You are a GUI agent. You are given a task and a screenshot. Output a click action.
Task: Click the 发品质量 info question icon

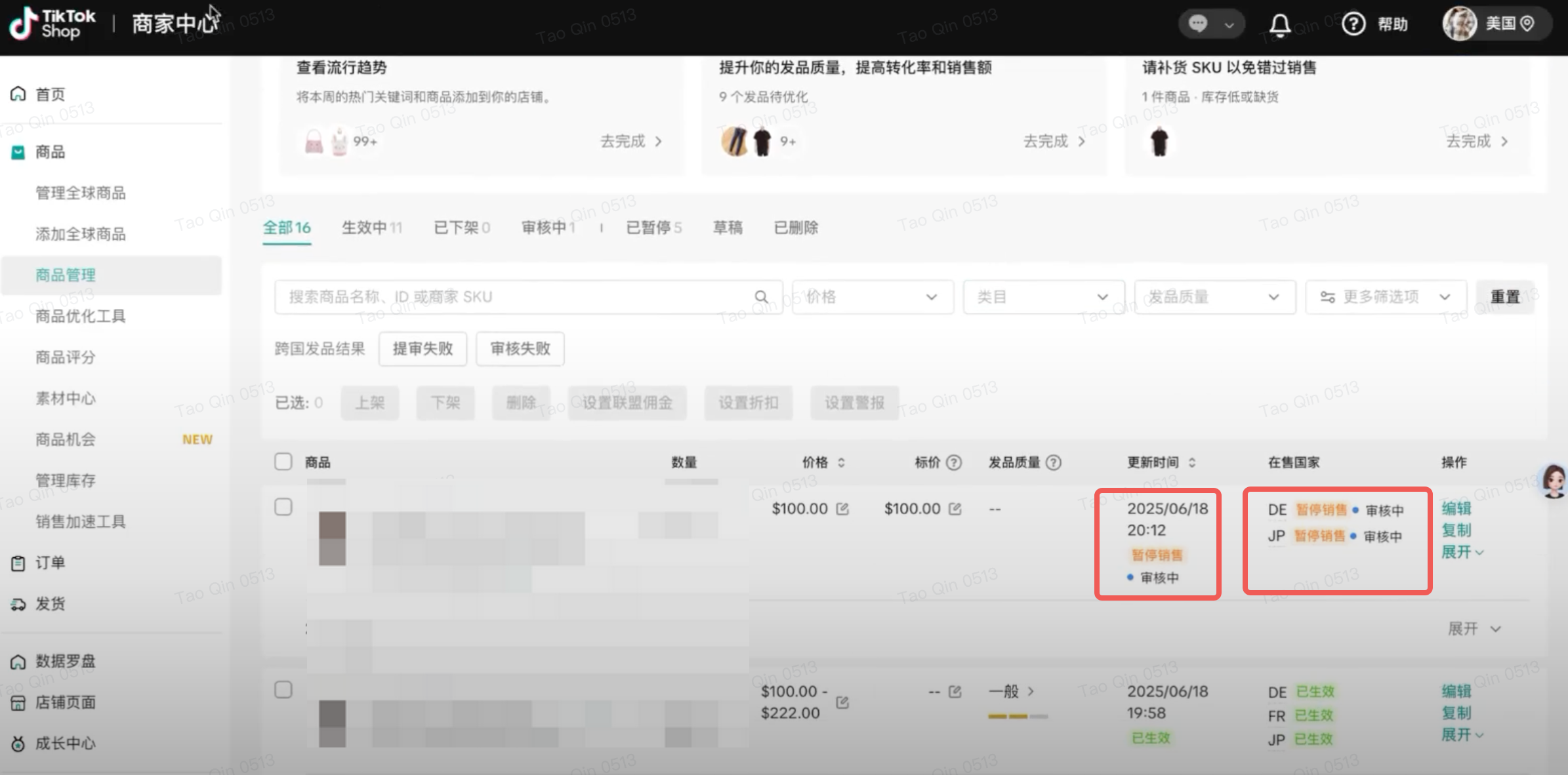coord(1053,463)
